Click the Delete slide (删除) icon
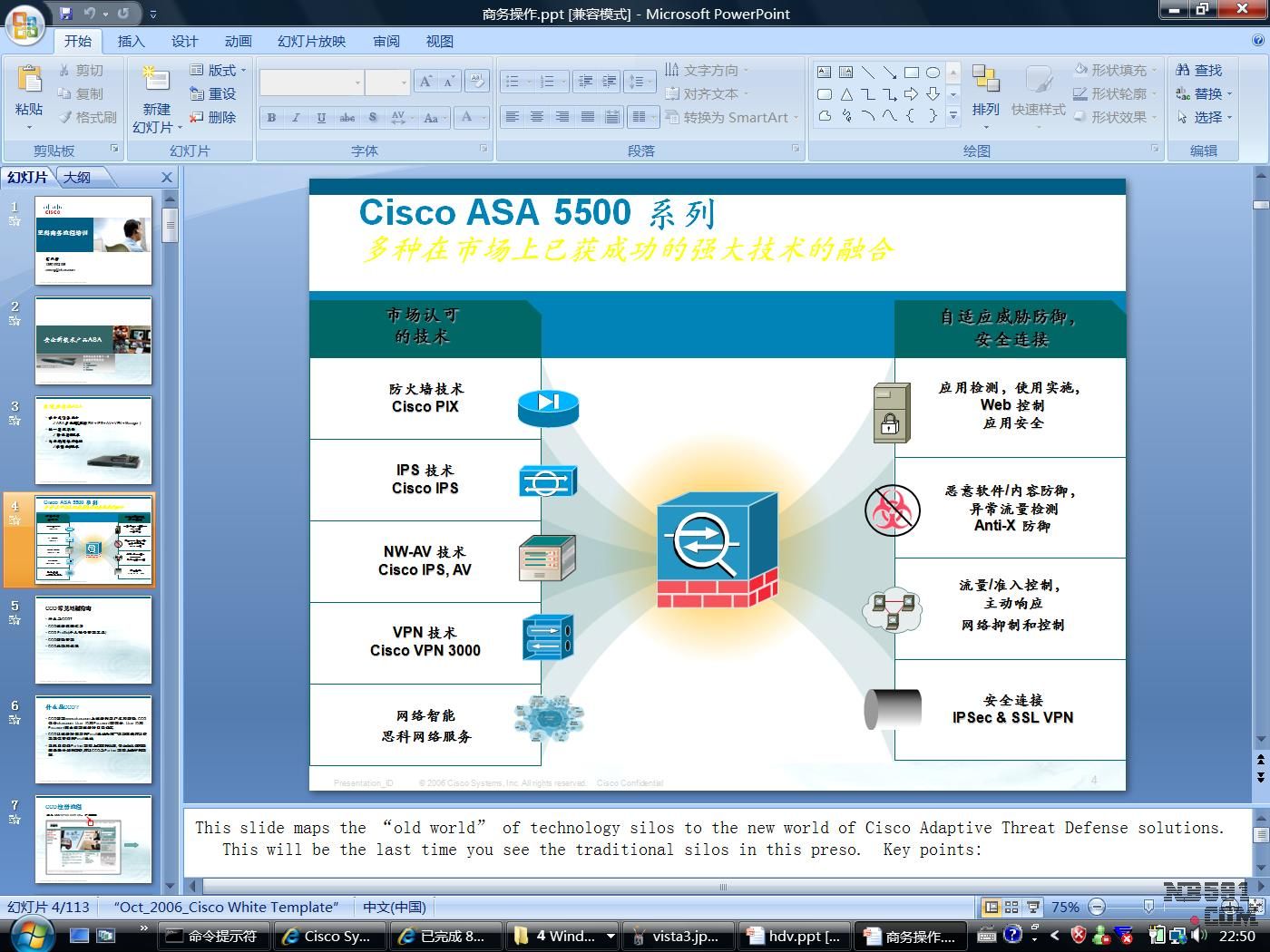Screen dimensions: 1270x952 pyautogui.click(x=197, y=117)
